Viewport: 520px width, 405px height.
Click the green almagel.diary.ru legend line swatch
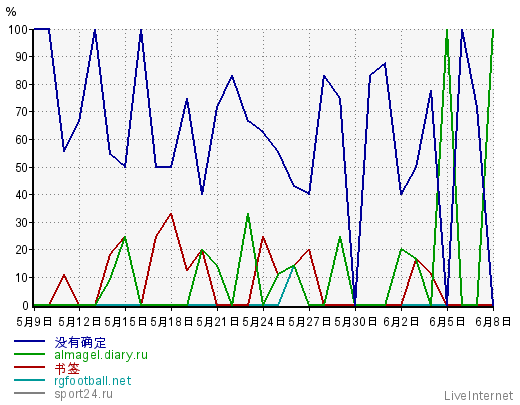pyautogui.click(x=29, y=354)
